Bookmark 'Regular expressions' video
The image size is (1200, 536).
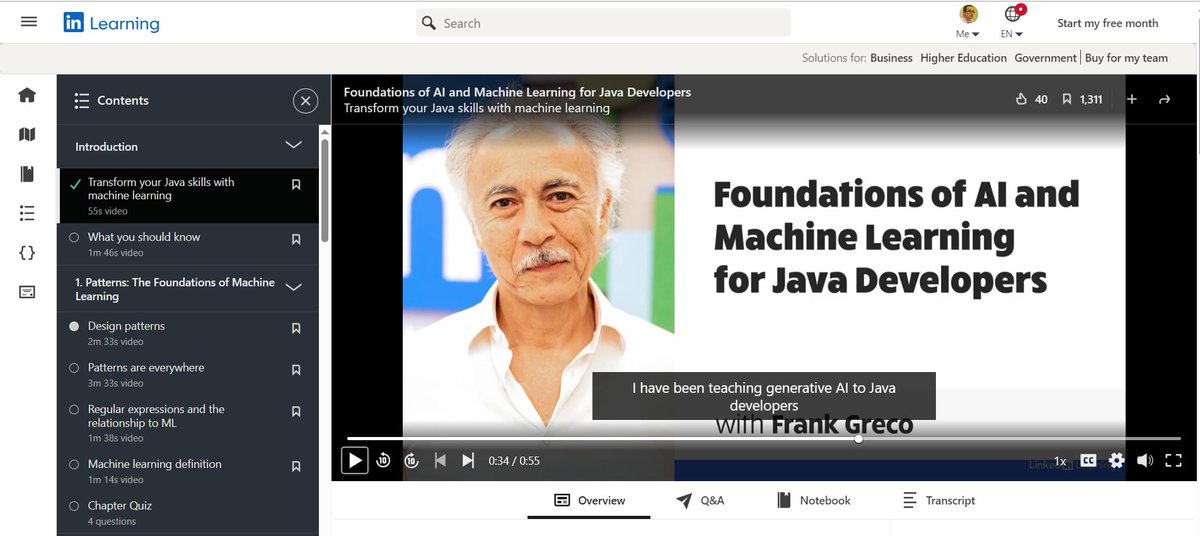click(296, 411)
